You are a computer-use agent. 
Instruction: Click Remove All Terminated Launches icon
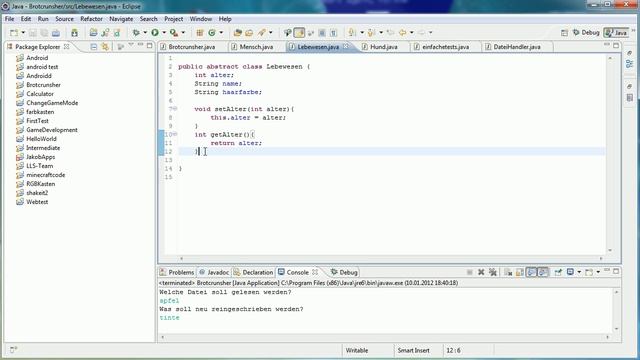click(x=493, y=272)
